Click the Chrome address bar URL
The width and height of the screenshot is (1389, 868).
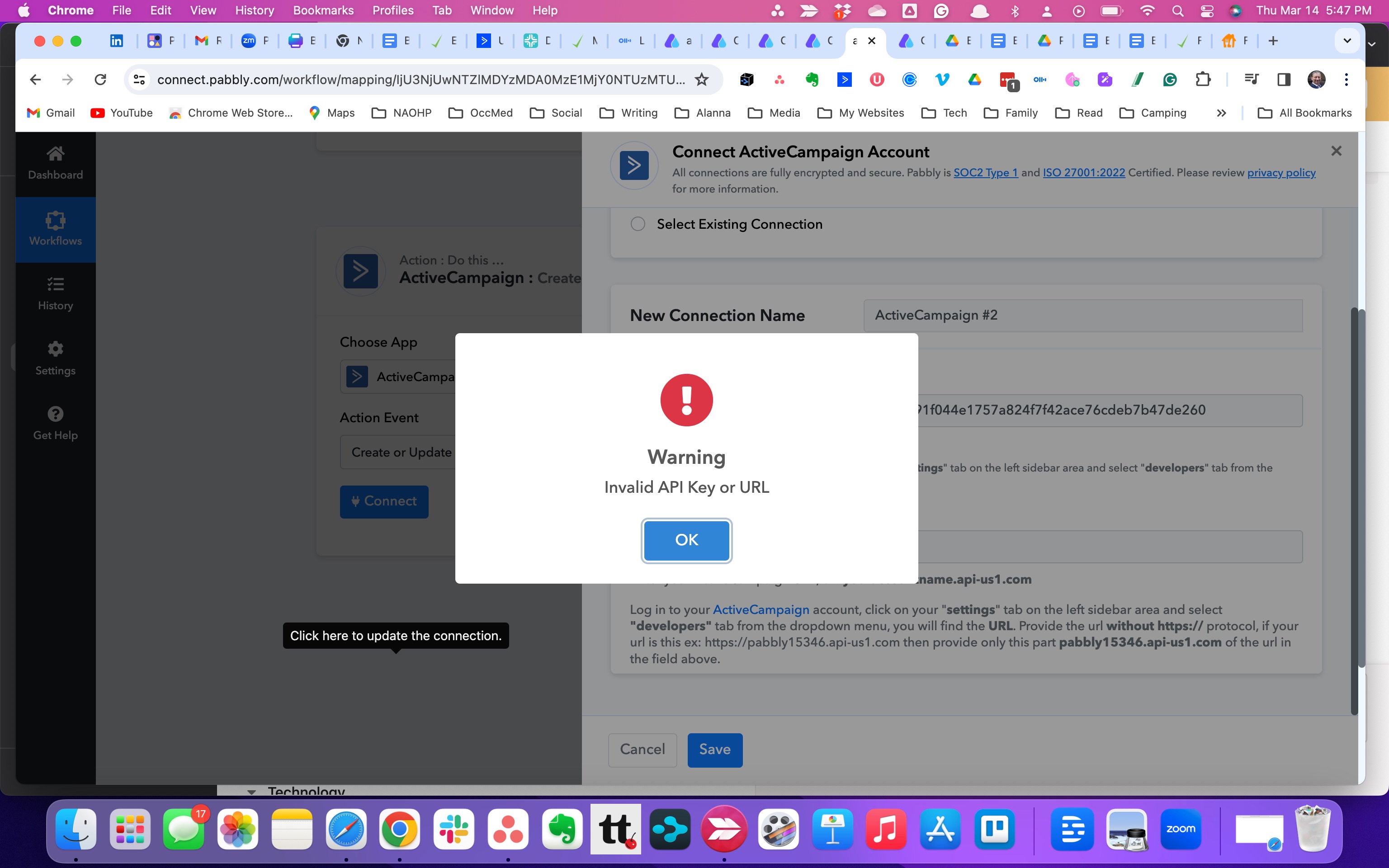point(420,79)
